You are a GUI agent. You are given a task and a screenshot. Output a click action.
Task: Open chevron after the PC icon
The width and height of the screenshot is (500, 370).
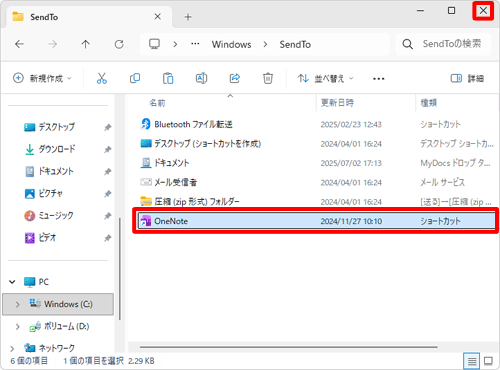[175, 44]
